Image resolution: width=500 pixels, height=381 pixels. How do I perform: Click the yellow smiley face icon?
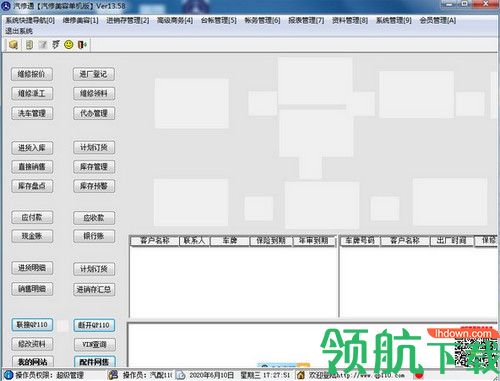point(69,44)
